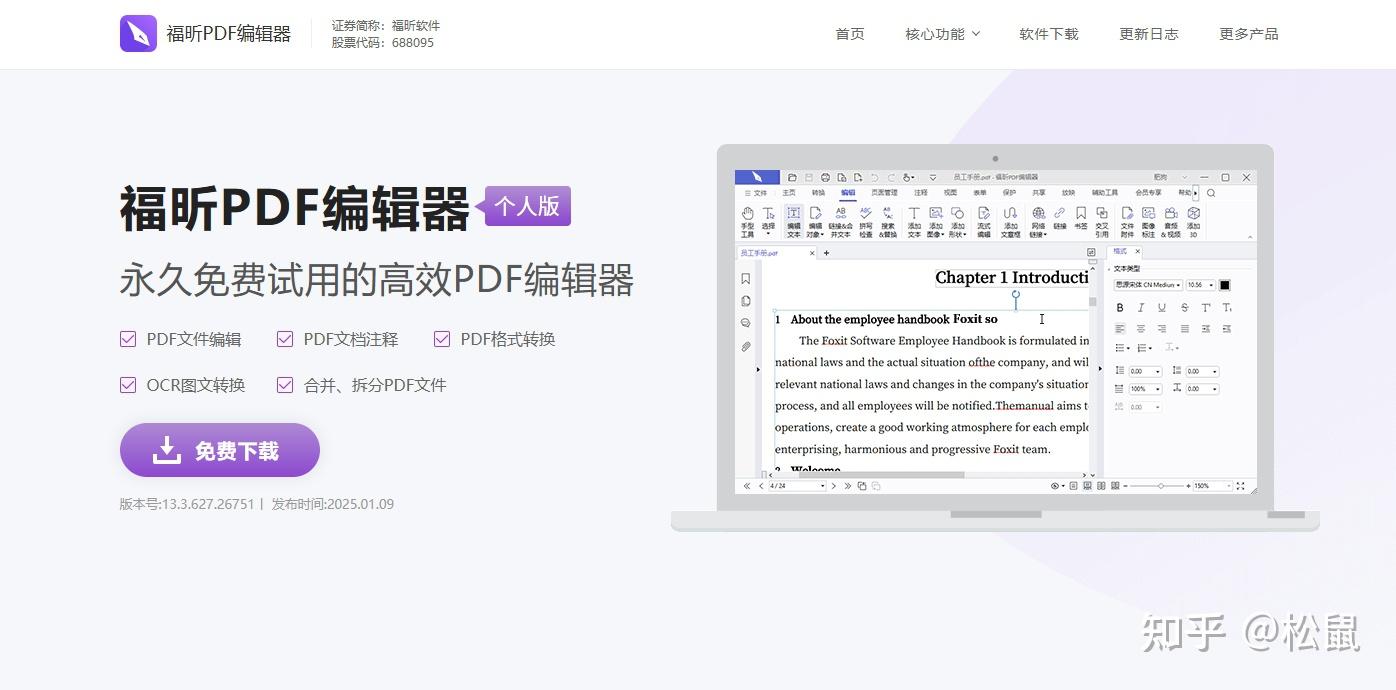Open the 更新日志 navigation link
The height and width of the screenshot is (690, 1396).
(x=1149, y=34)
